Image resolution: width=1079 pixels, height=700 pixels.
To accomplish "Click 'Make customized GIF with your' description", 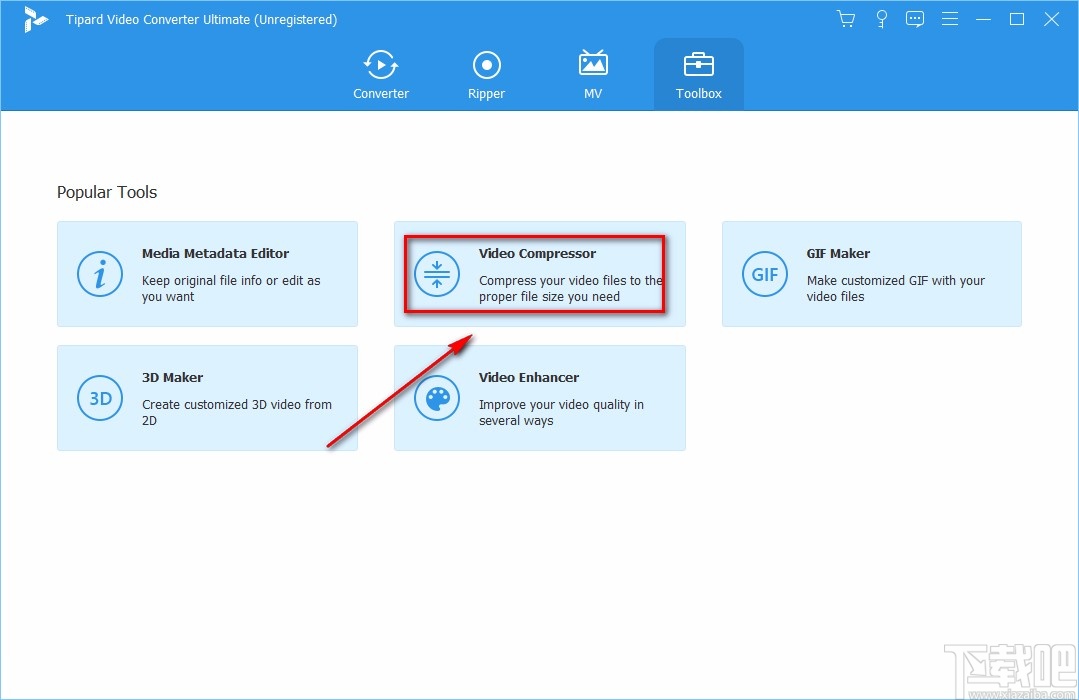I will 895,281.
